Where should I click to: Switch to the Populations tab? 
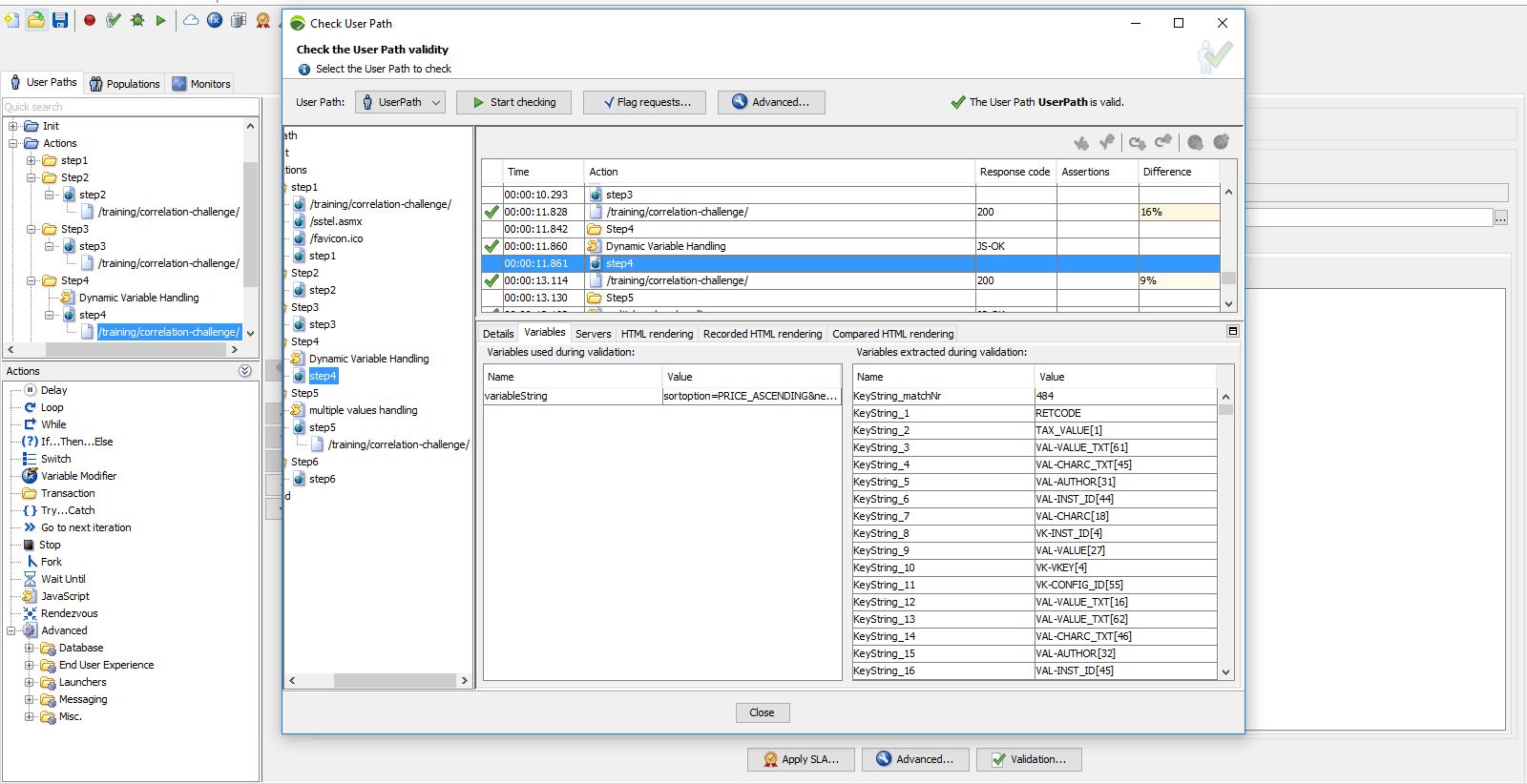pos(125,84)
